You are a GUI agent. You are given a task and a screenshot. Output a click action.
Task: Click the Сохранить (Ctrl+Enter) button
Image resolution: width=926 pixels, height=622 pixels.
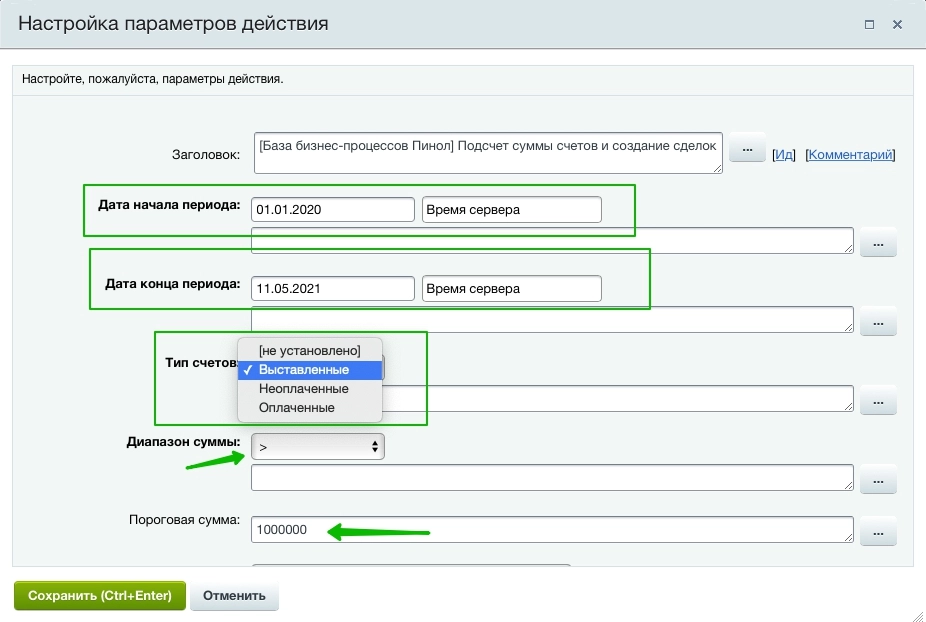(99, 595)
